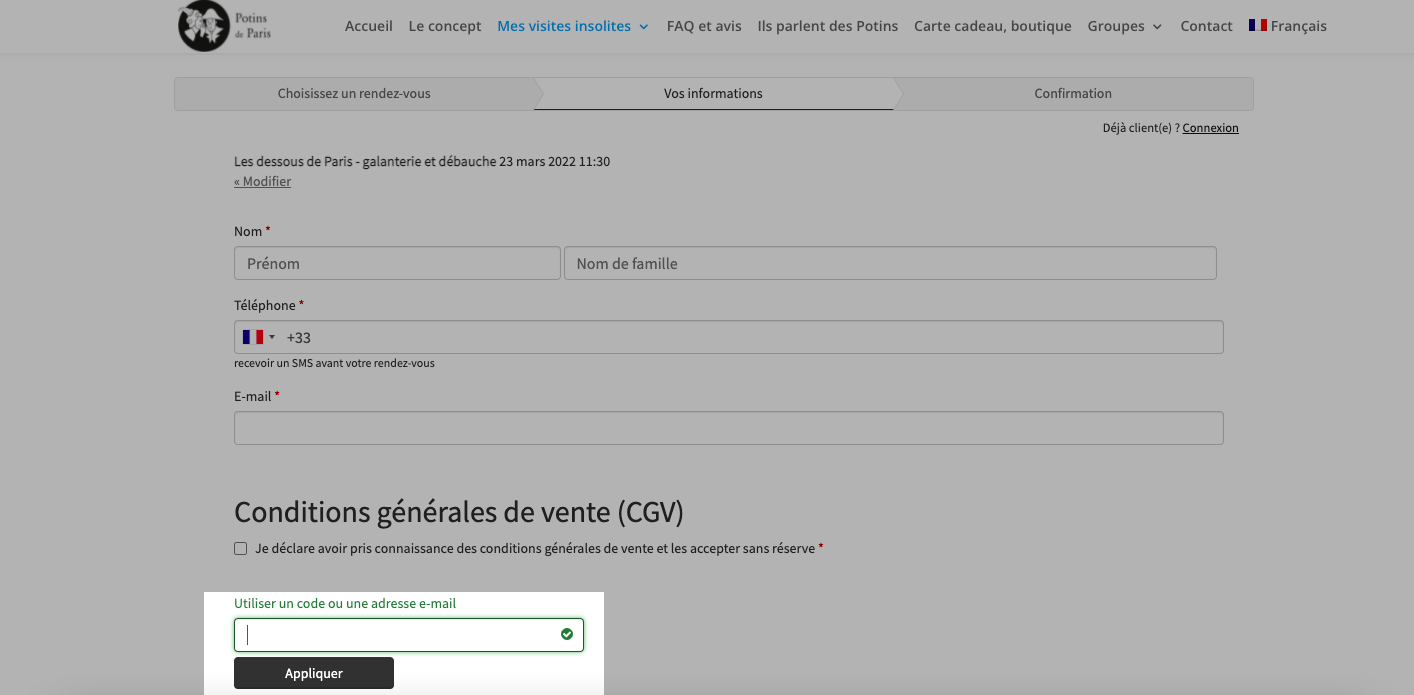Click the Connexion link
Image resolution: width=1414 pixels, height=695 pixels.
(1210, 128)
